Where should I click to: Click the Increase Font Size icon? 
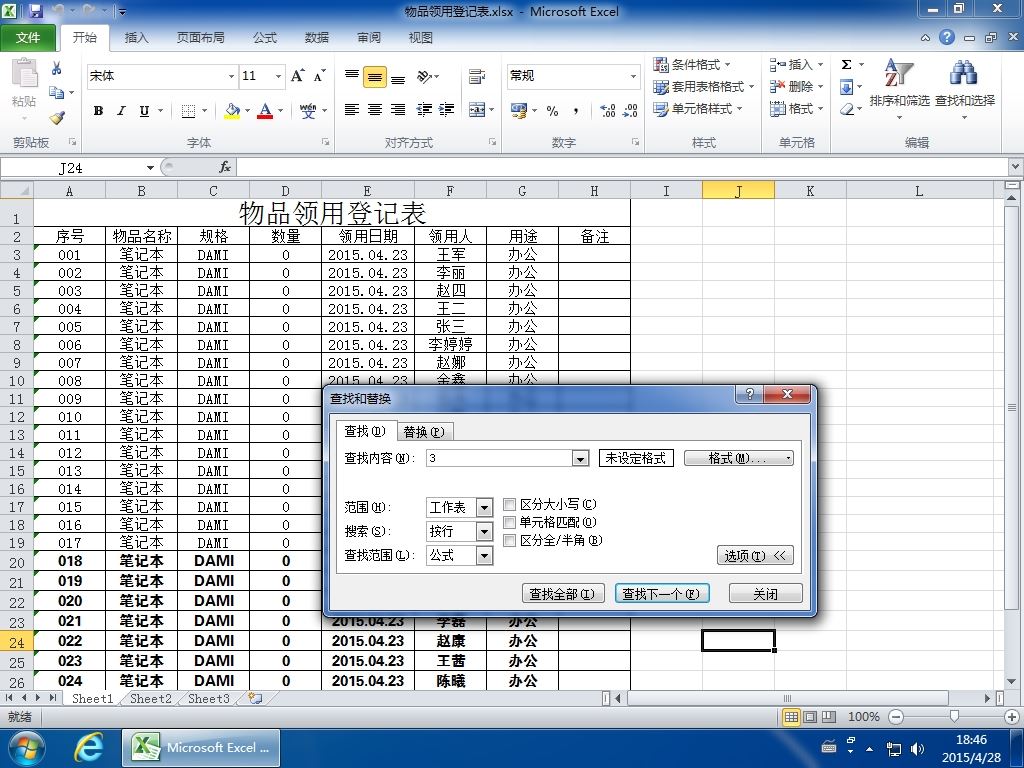coord(298,76)
